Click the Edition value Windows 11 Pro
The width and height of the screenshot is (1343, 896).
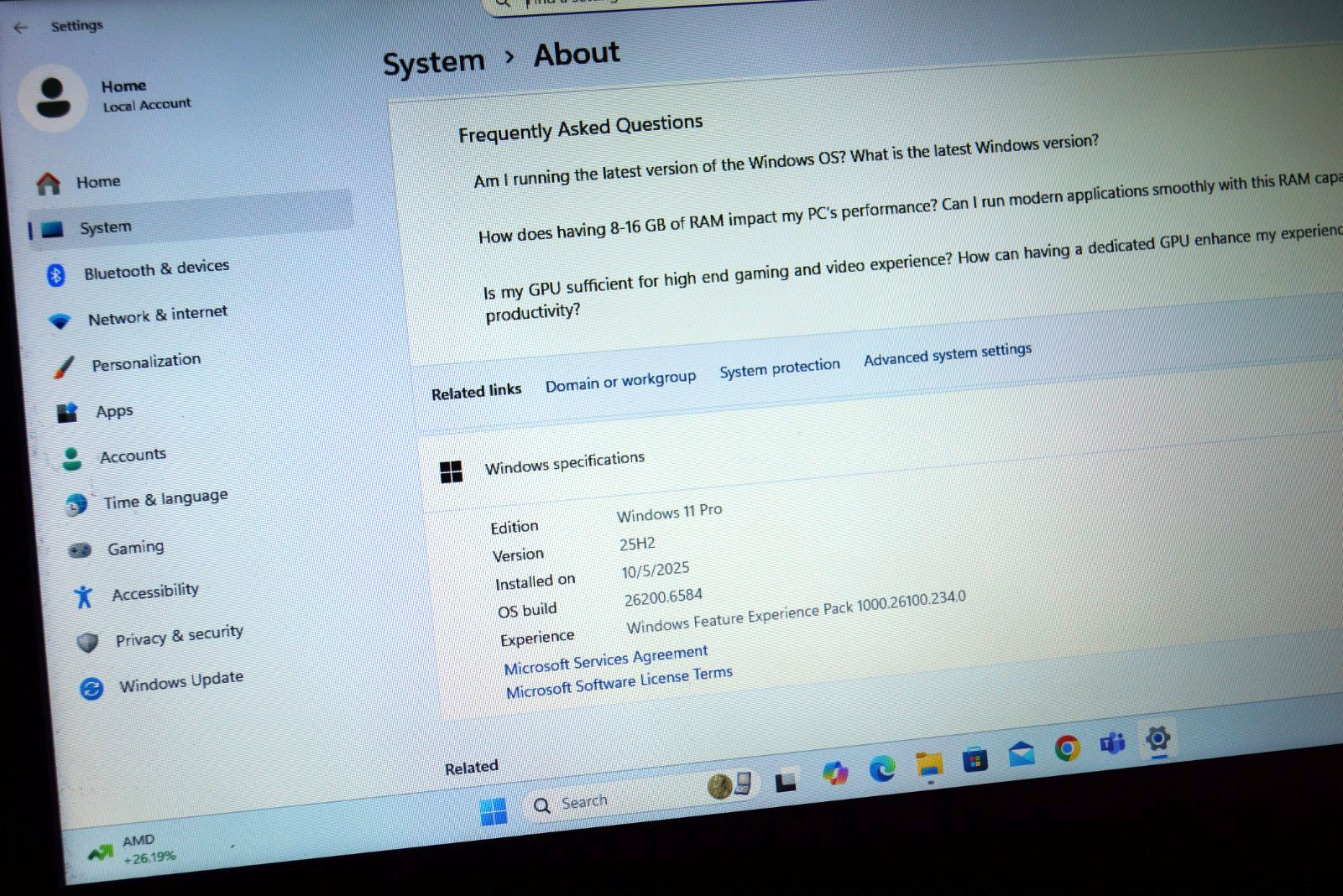point(669,512)
